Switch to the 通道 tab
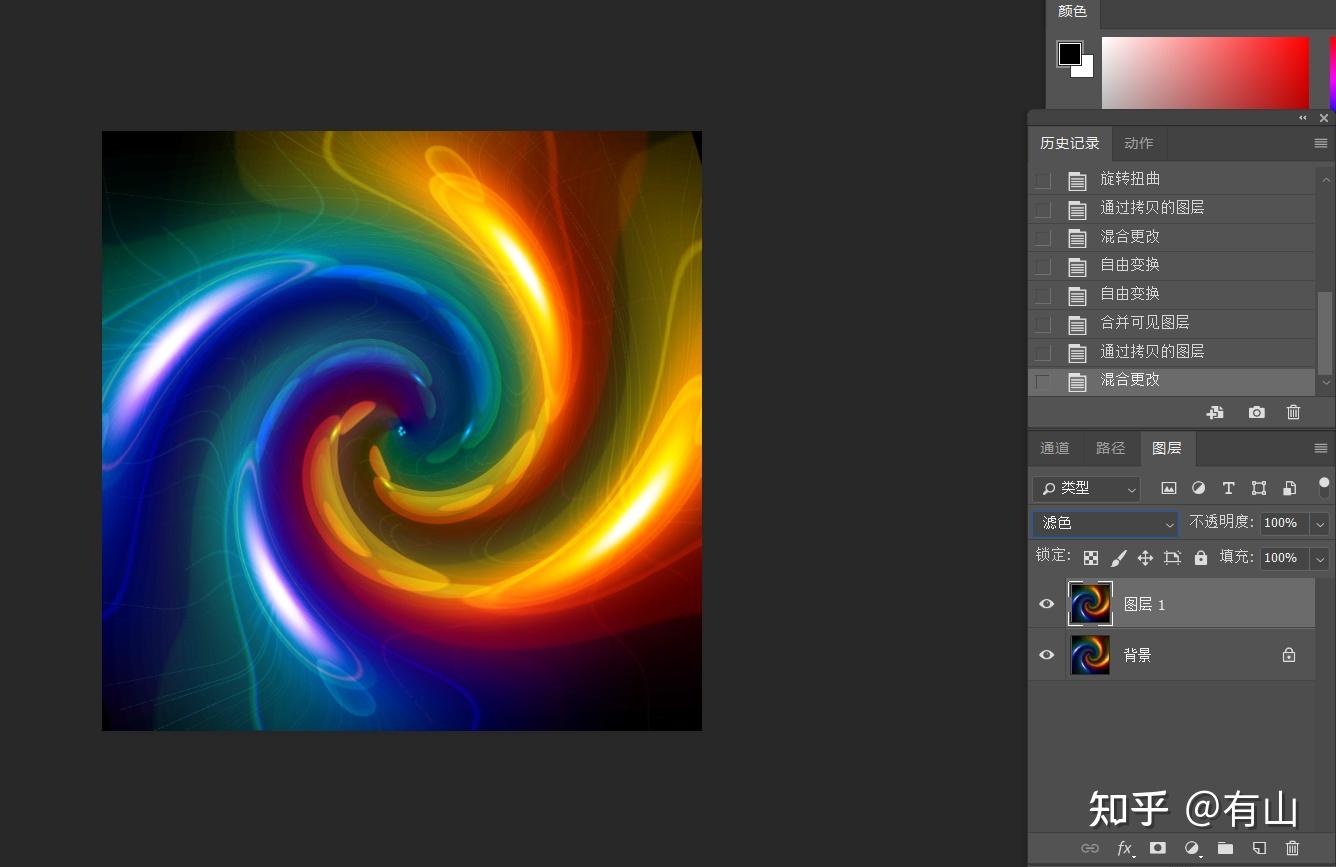Image resolution: width=1336 pixels, height=867 pixels. (x=1055, y=448)
